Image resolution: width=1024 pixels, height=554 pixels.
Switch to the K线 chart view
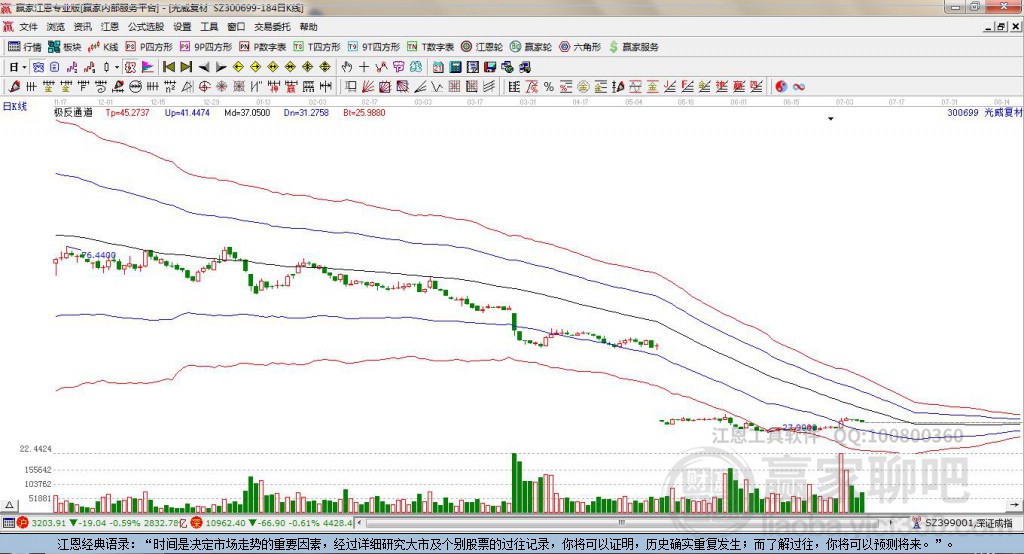click(x=103, y=47)
